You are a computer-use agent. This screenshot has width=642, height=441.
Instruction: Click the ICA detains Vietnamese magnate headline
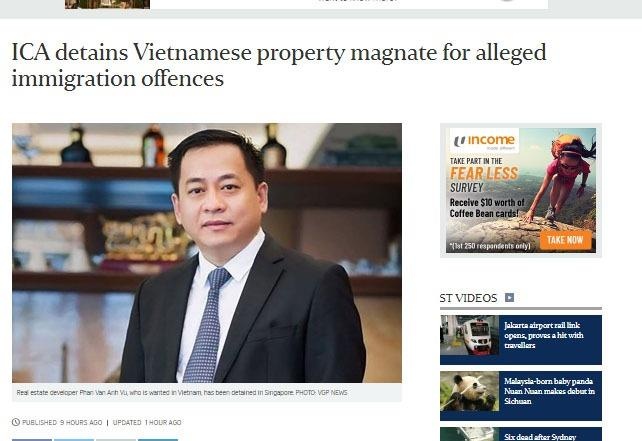point(279,66)
